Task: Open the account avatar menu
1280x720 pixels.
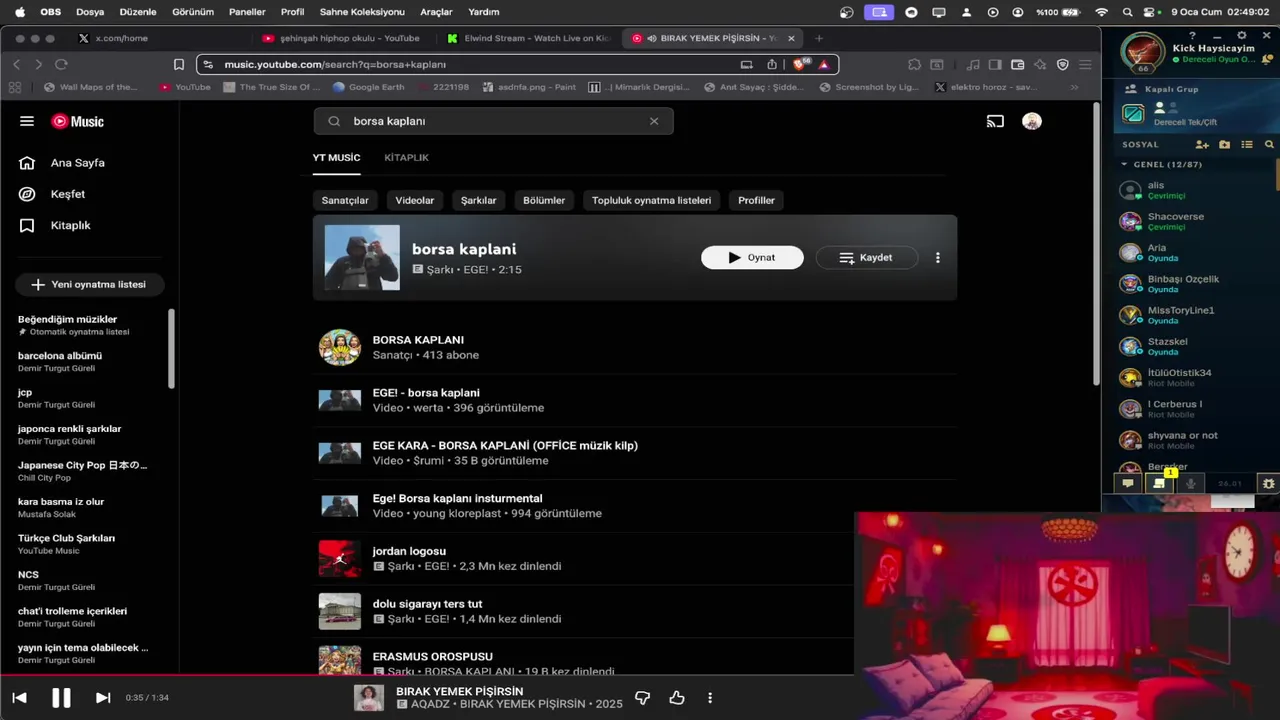Action: pyautogui.click(x=1032, y=121)
